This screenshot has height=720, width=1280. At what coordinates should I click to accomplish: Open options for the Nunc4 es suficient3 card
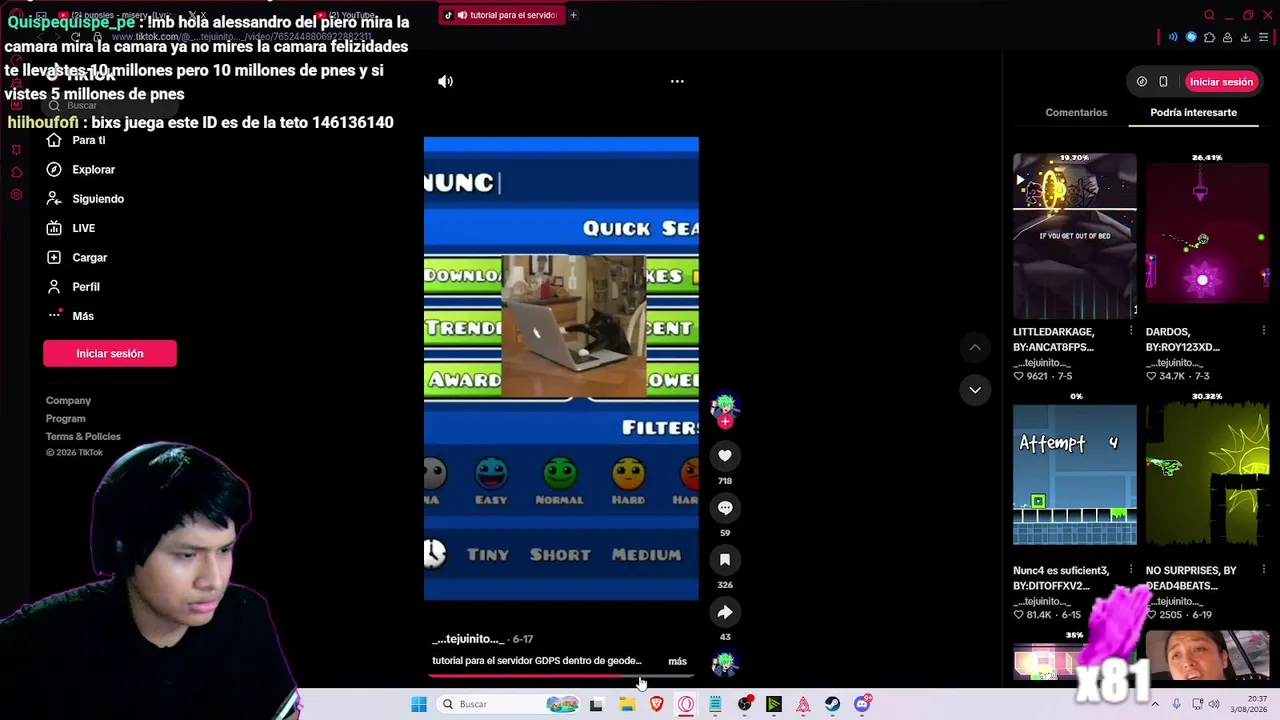pos(1131,571)
